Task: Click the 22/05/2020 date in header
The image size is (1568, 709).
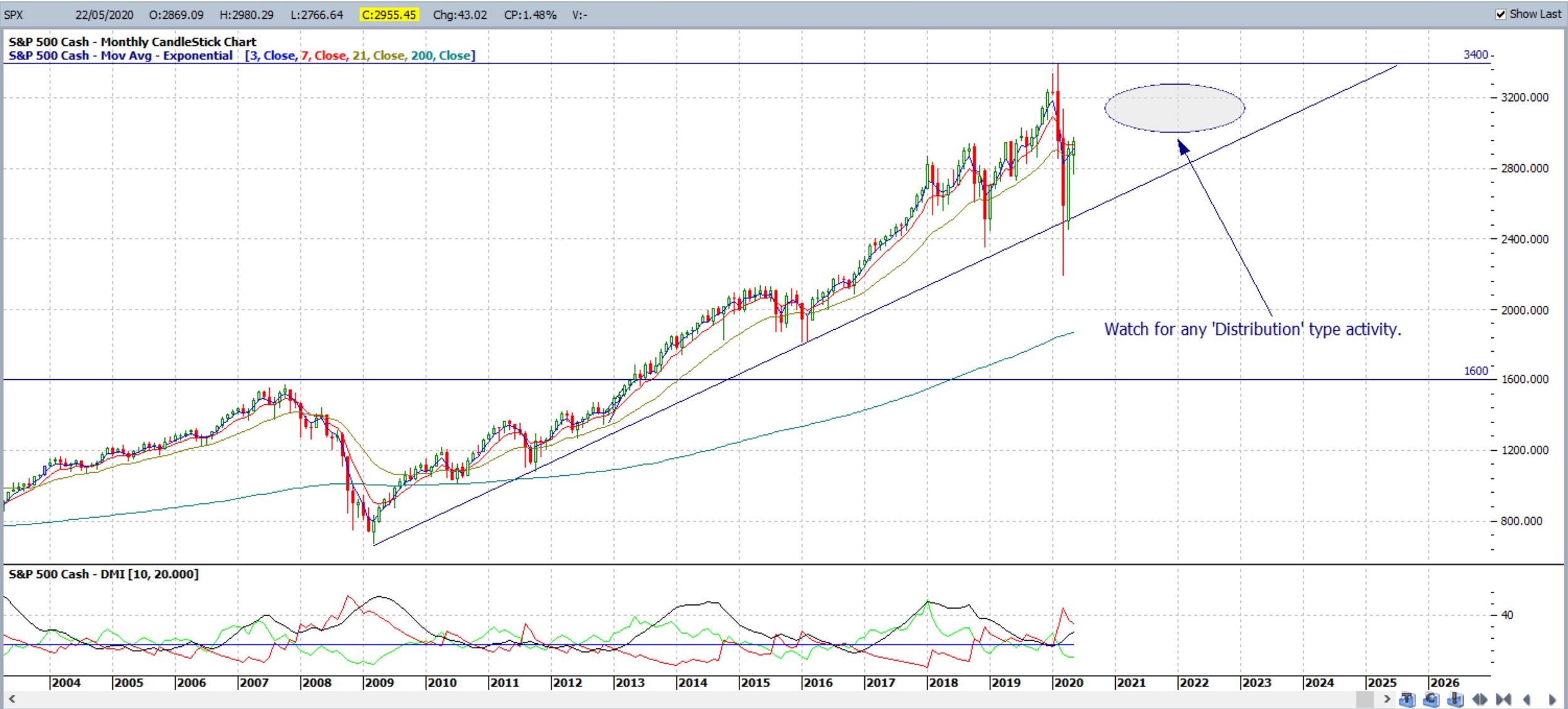Action: coord(104,14)
